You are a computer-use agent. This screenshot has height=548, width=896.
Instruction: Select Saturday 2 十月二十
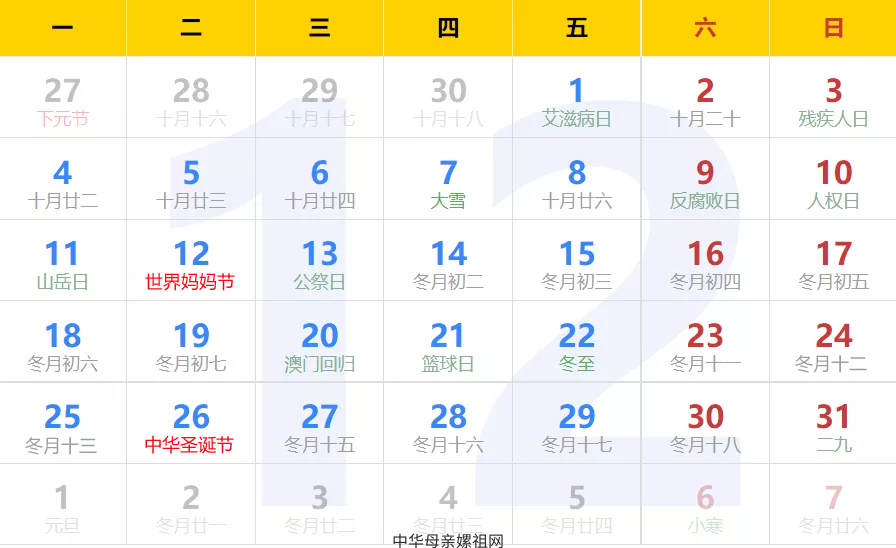point(705,98)
